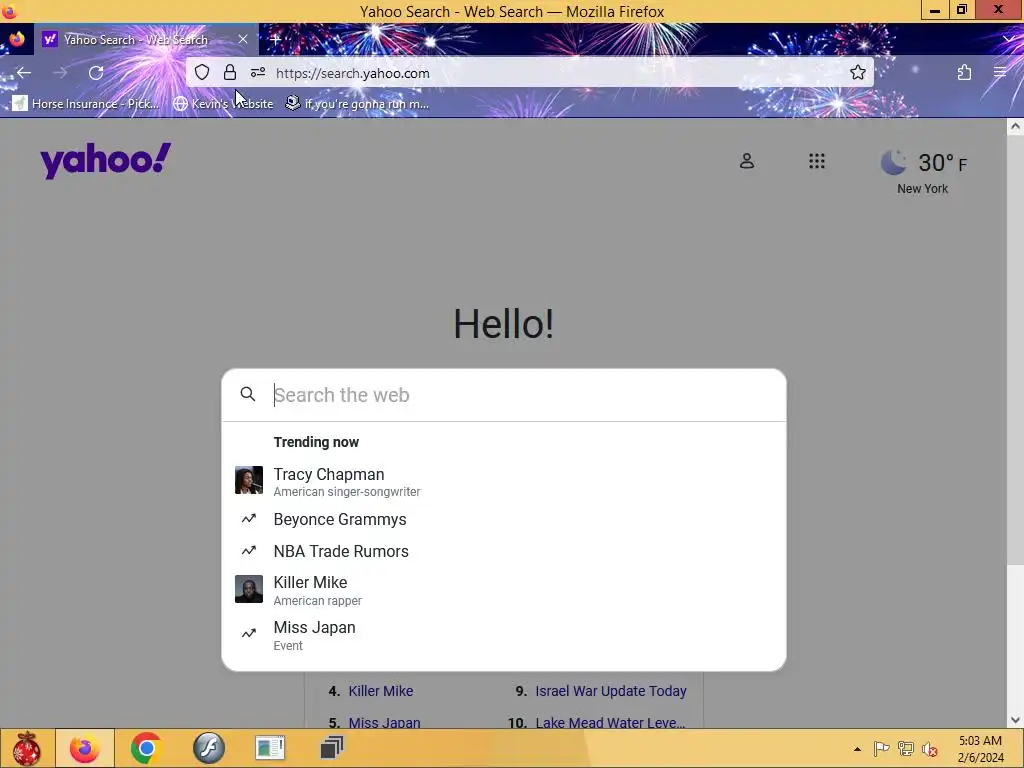
Task: Open the taskbar clock showing 5:03 AM
Action: (980, 749)
